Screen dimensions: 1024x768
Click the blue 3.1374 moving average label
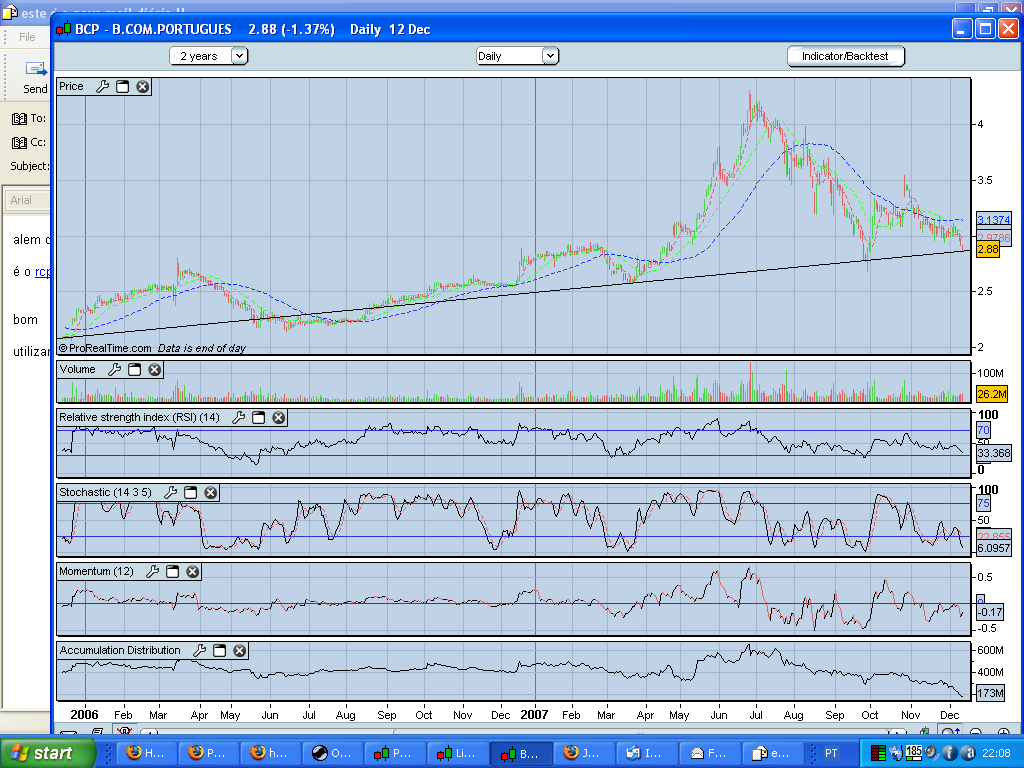(994, 219)
